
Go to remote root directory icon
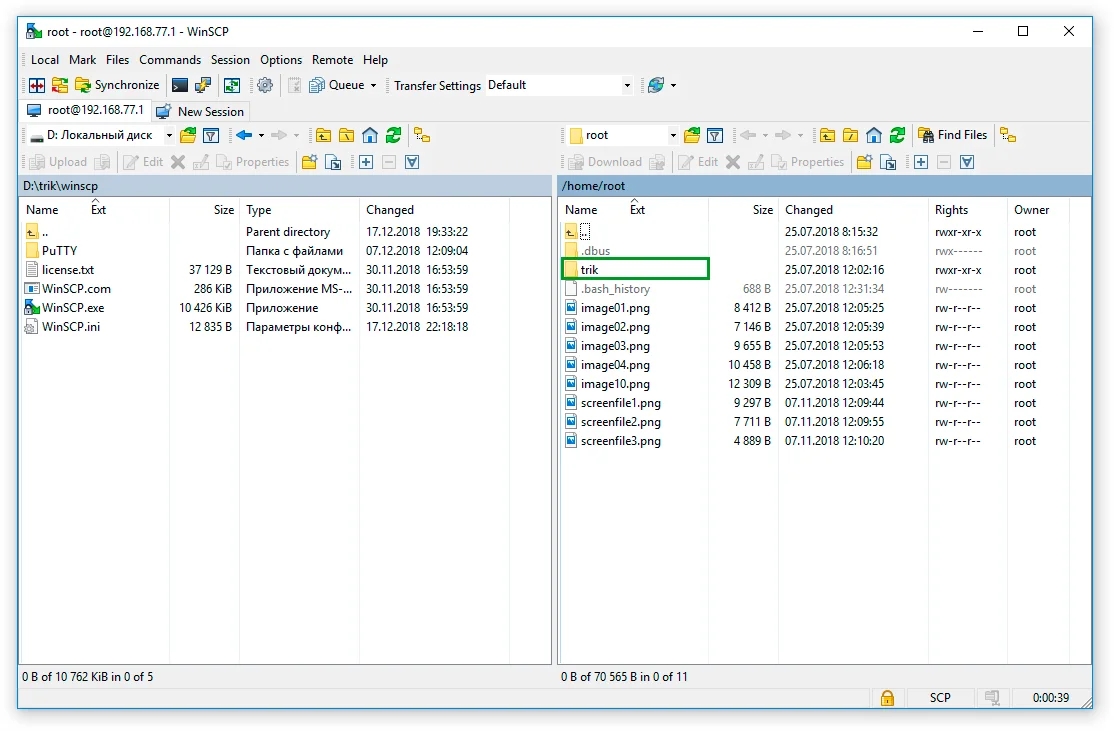[850, 135]
